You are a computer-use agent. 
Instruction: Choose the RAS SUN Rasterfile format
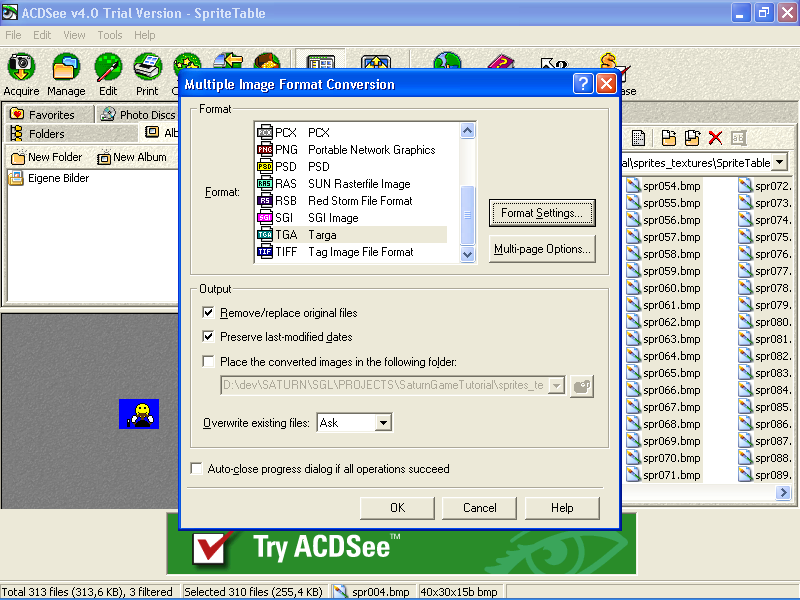[x=351, y=184]
